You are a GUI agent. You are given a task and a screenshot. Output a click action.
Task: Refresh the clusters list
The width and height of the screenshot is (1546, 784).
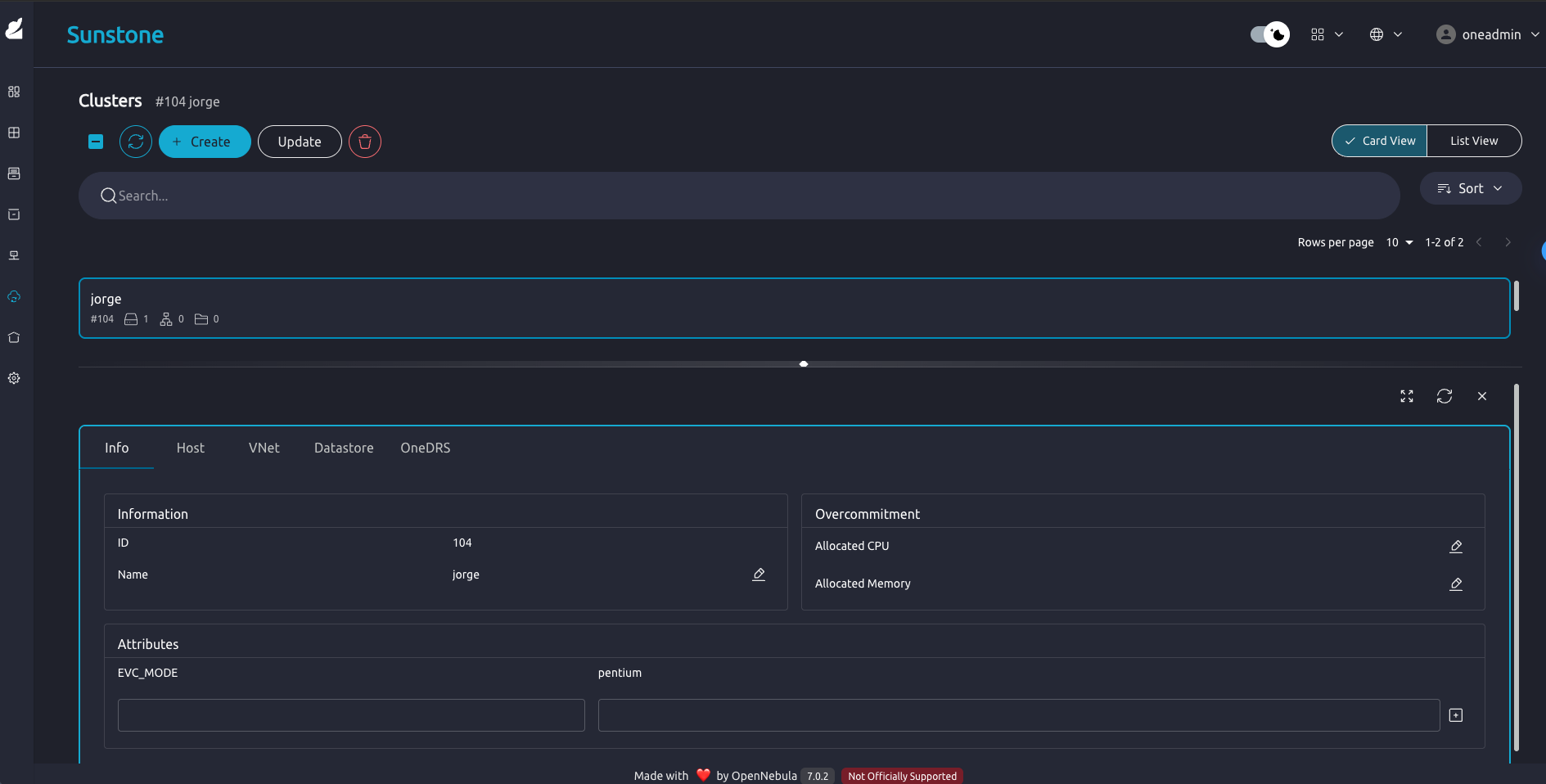tap(135, 142)
